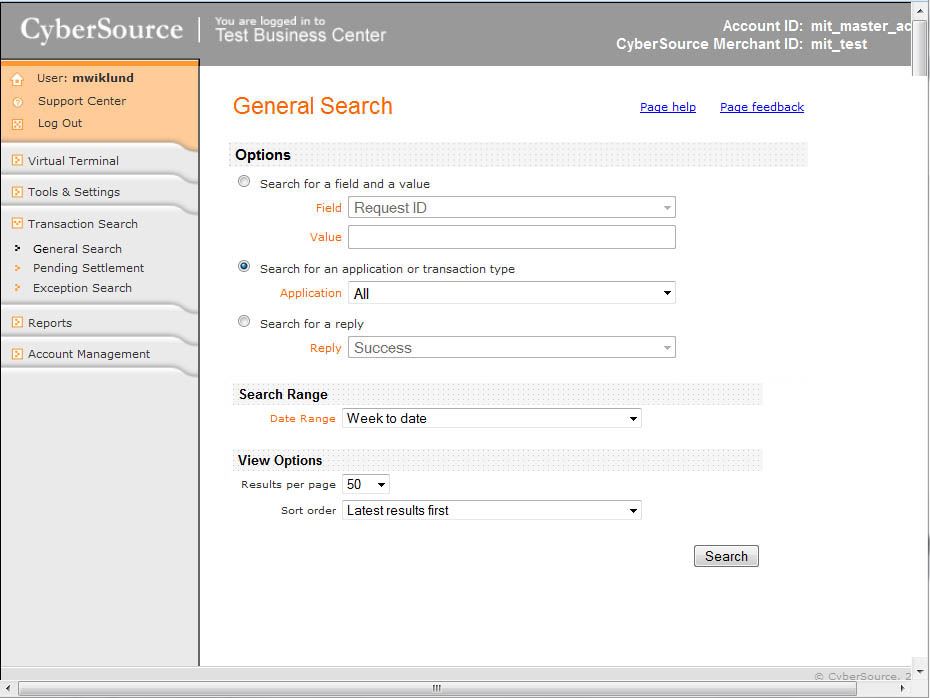The height and width of the screenshot is (698, 930).
Task: Click into the Value text field
Action: click(512, 237)
